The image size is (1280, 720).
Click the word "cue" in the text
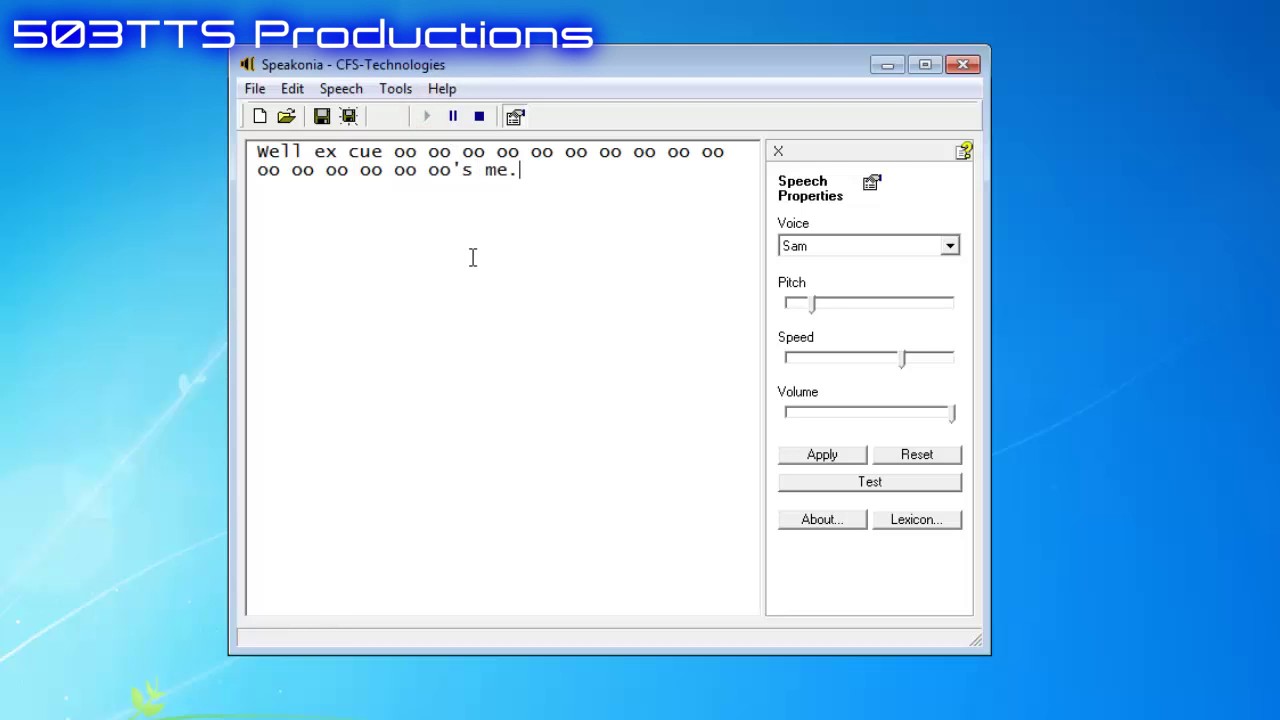coord(365,152)
